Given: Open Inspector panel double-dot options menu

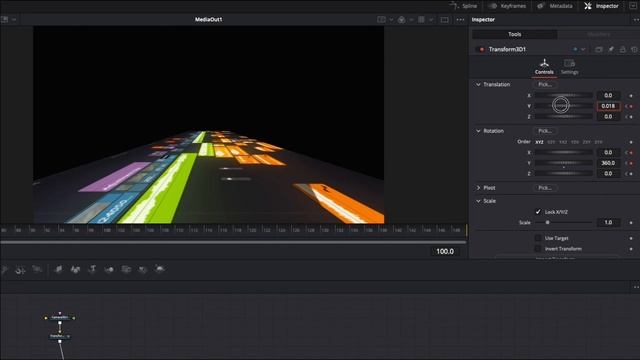Looking at the screenshot, I should pos(636,20).
